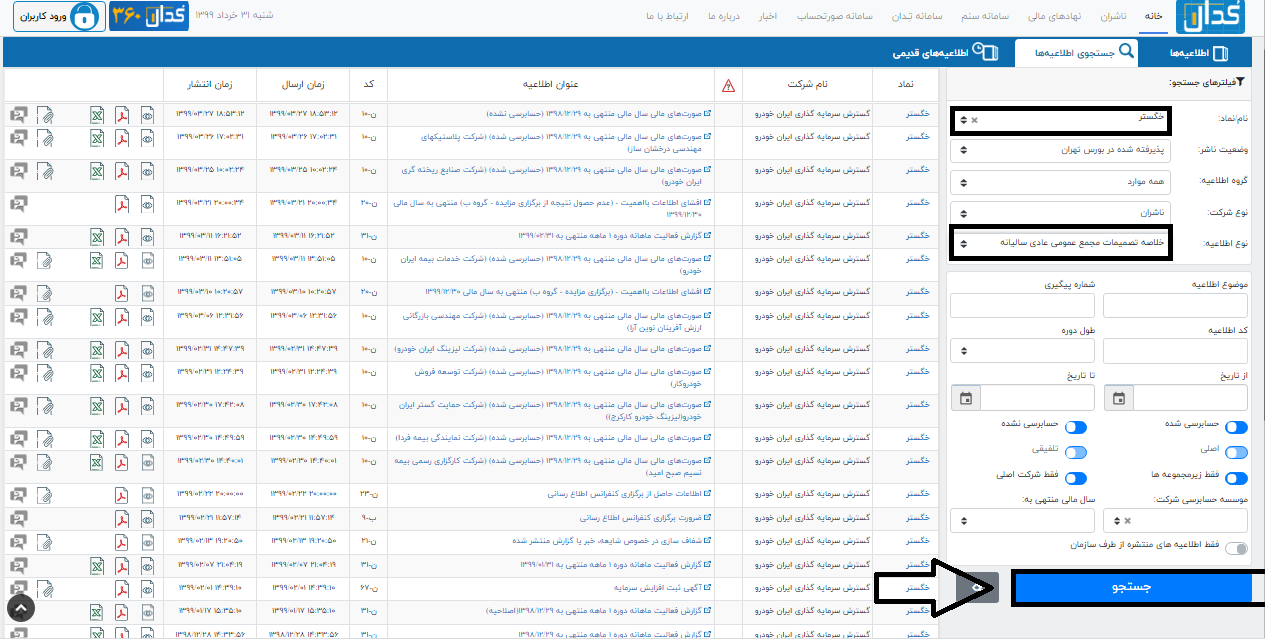This screenshot has width=1265, height=639.
Task: Open the Codal 360 logo banner
Action: (149, 17)
